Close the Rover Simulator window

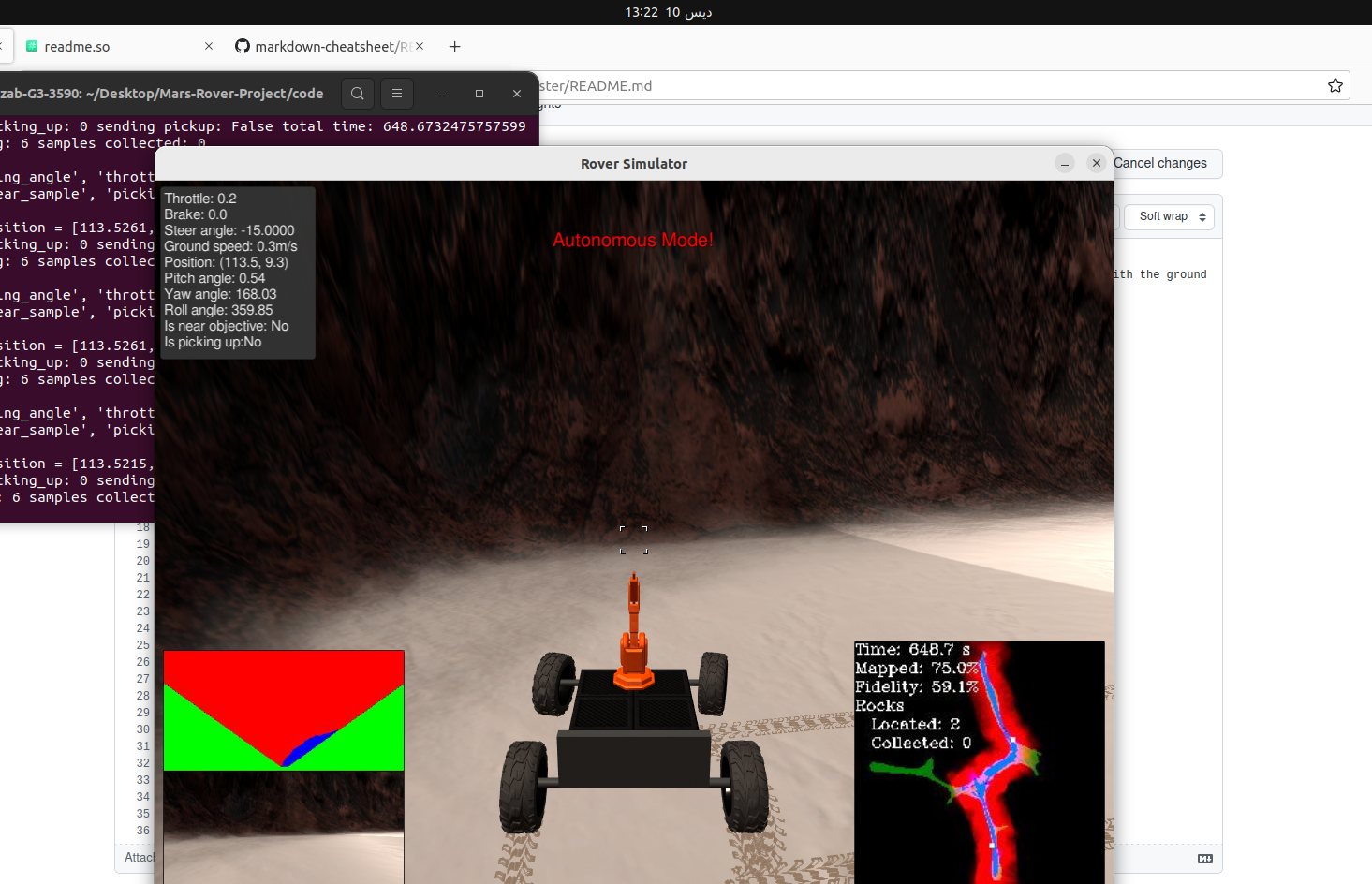[1097, 163]
